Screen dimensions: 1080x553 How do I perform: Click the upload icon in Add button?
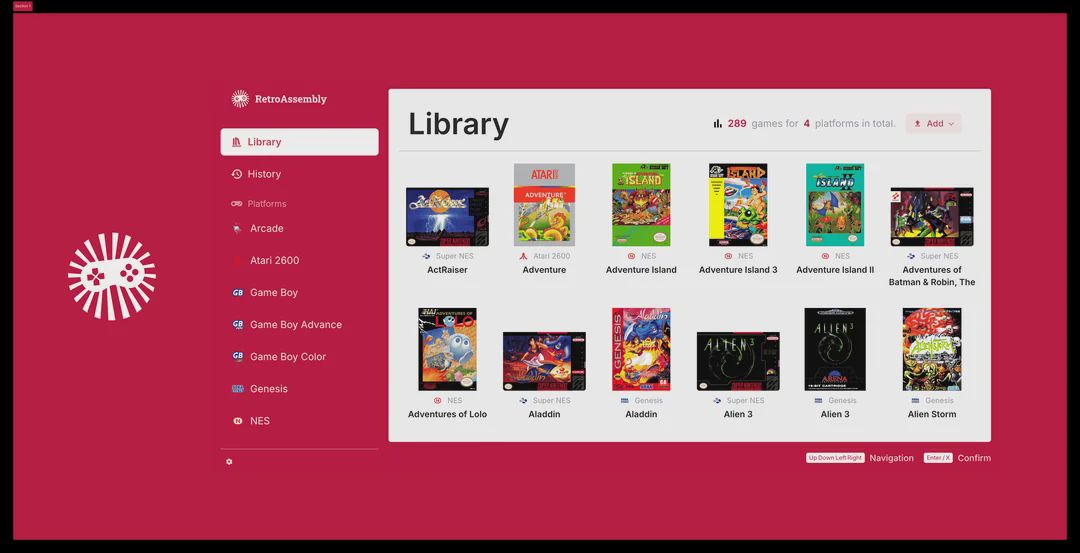click(x=917, y=124)
